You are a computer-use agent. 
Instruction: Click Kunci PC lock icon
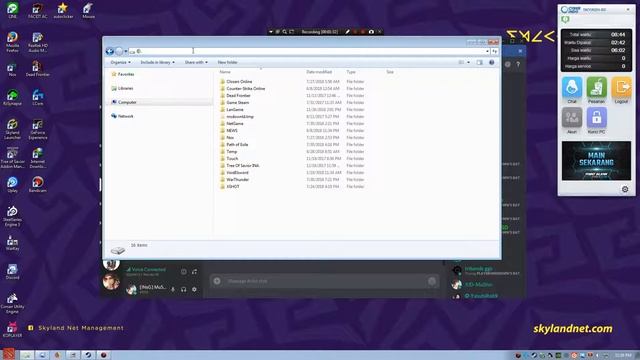pos(596,120)
